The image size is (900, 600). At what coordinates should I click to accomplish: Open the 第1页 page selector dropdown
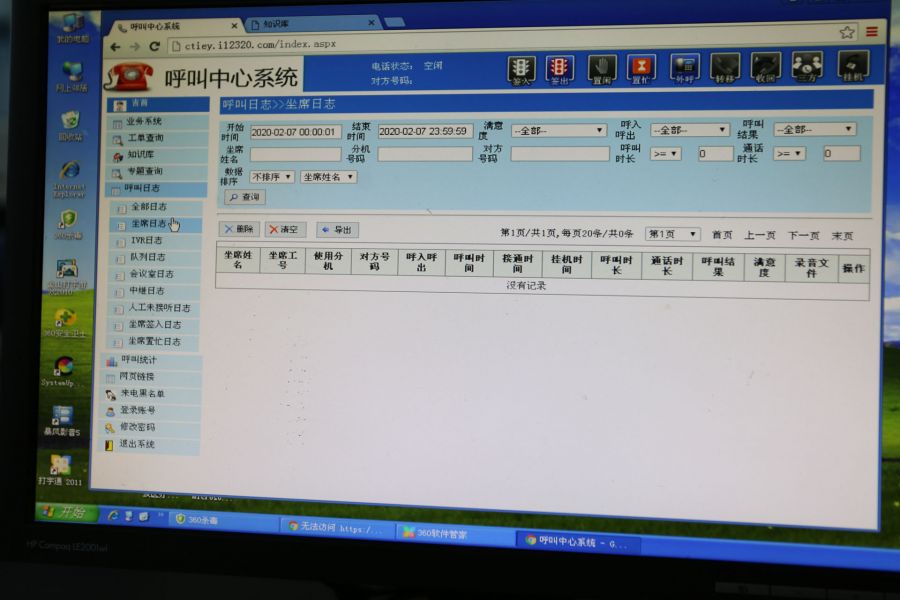pos(672,234)
